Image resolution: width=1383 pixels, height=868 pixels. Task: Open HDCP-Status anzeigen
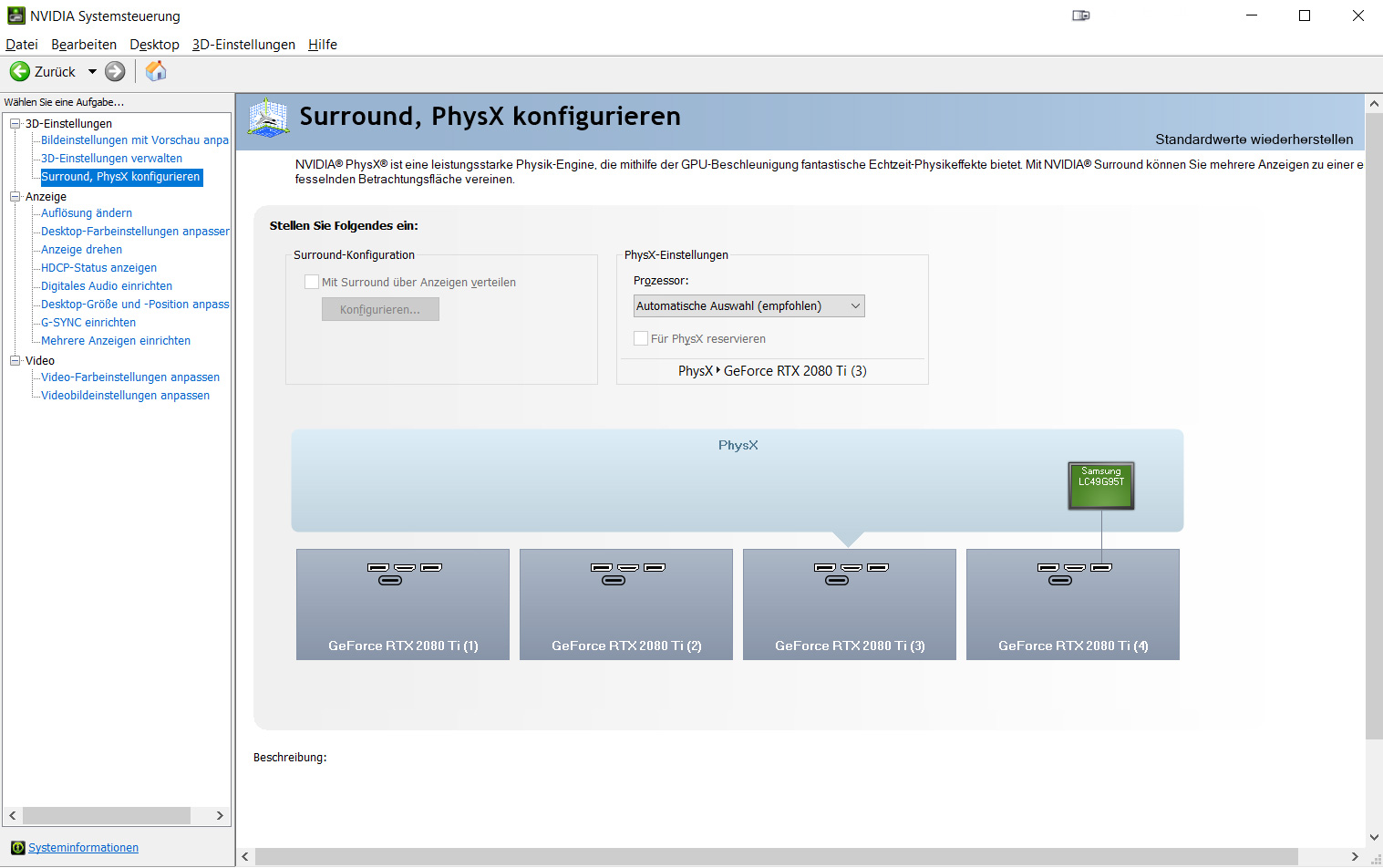[98, 268]
